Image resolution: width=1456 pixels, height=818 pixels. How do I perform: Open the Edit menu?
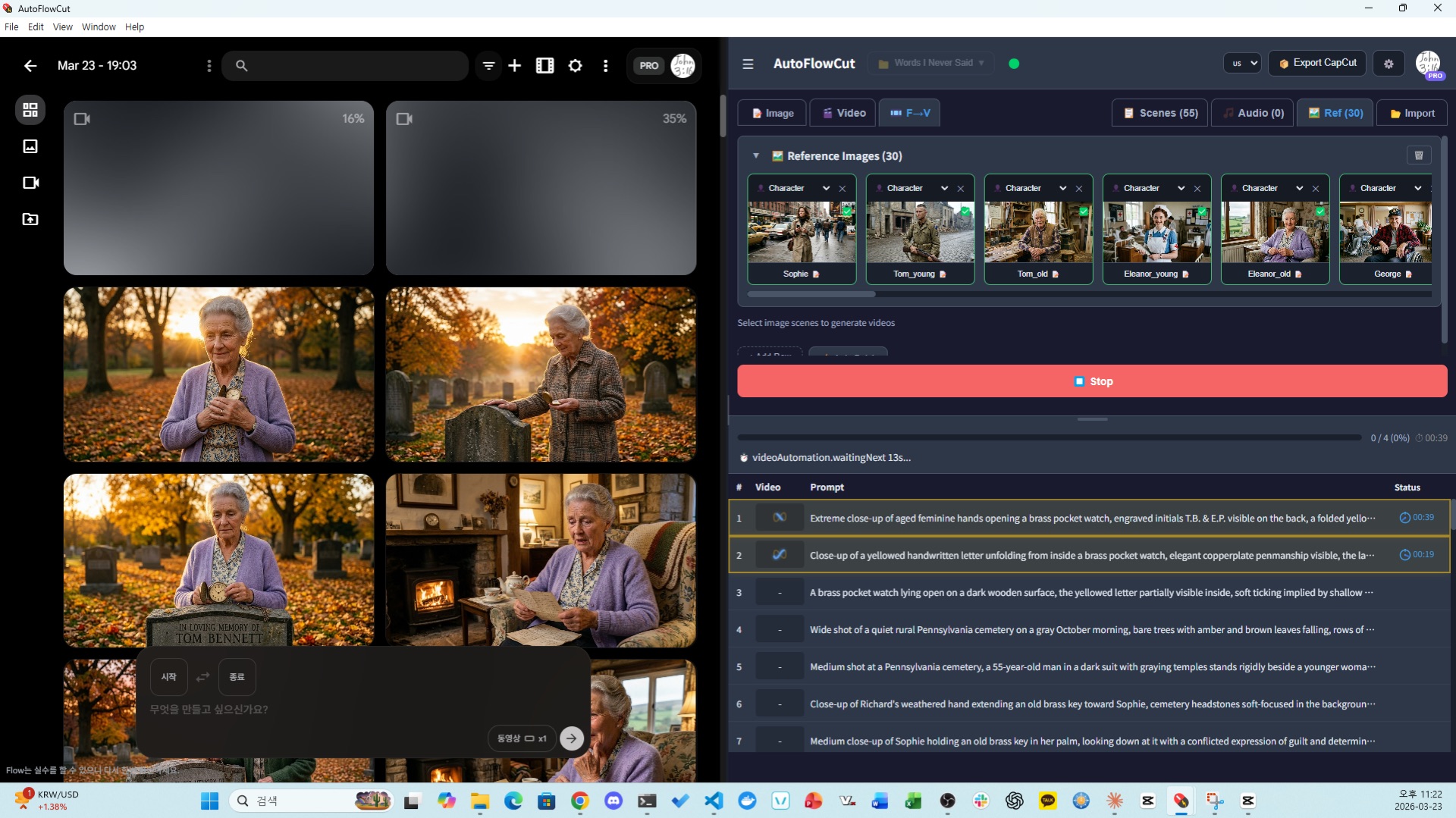coord(36,27)
